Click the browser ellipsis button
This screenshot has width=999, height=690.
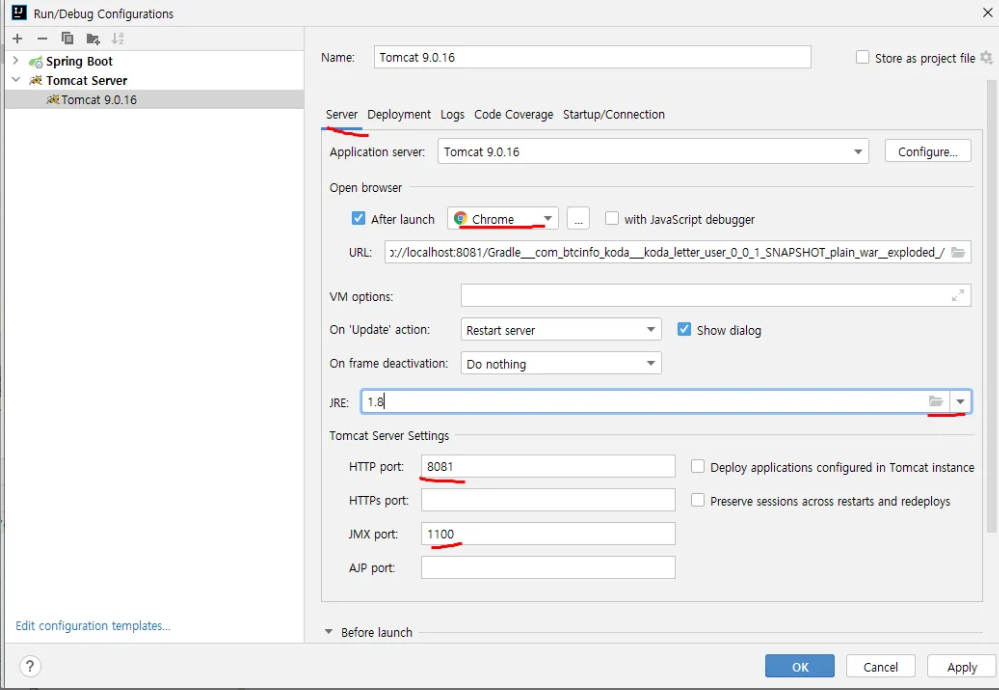(578, 219)
